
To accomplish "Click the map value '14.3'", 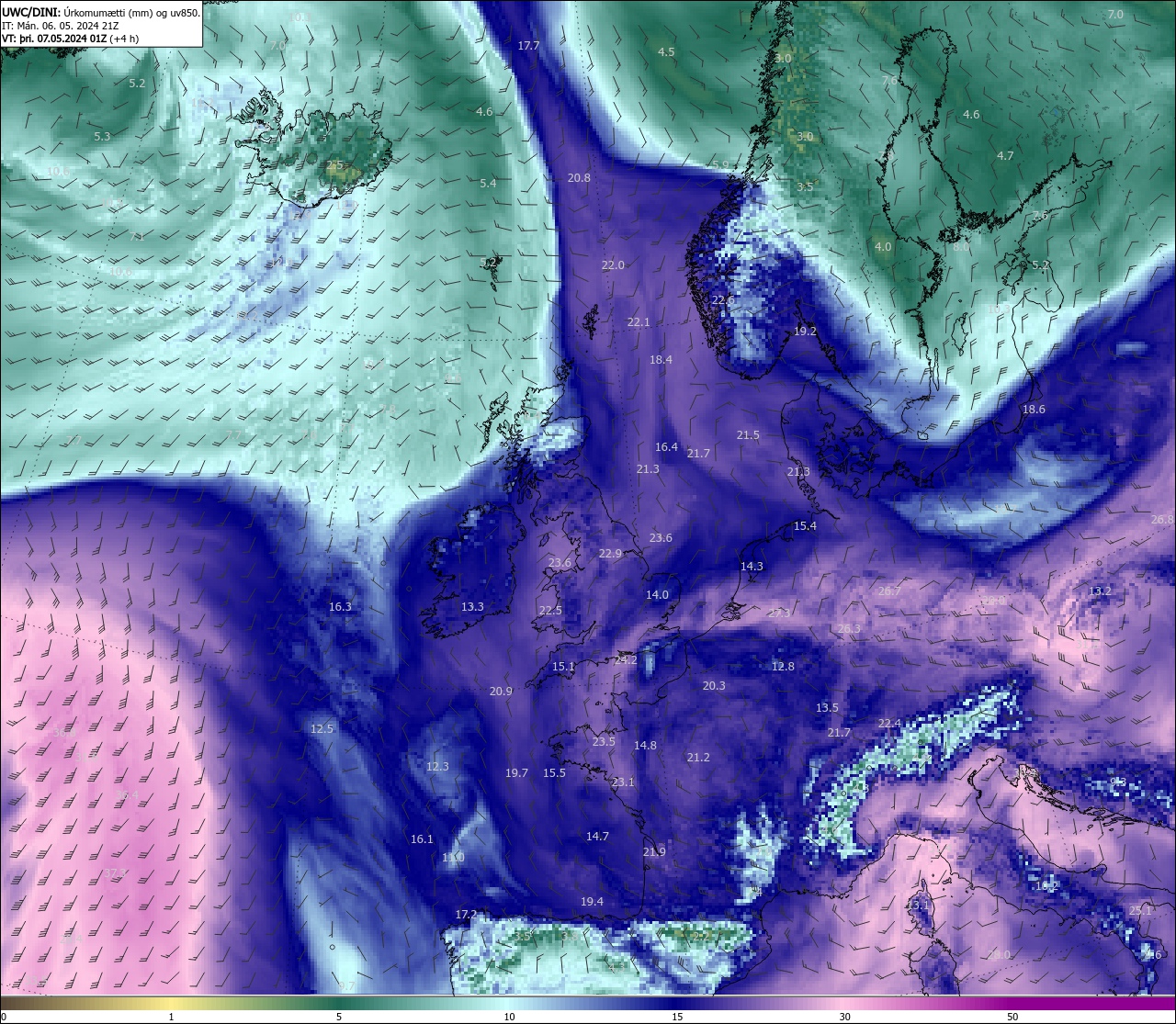I will 752,566.
